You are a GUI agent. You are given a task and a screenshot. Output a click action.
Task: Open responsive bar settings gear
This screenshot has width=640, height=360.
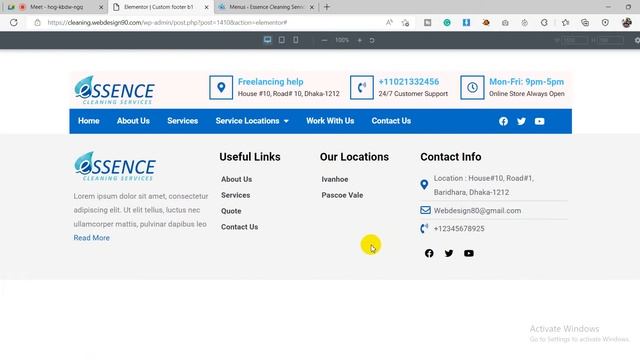point(637,40)
